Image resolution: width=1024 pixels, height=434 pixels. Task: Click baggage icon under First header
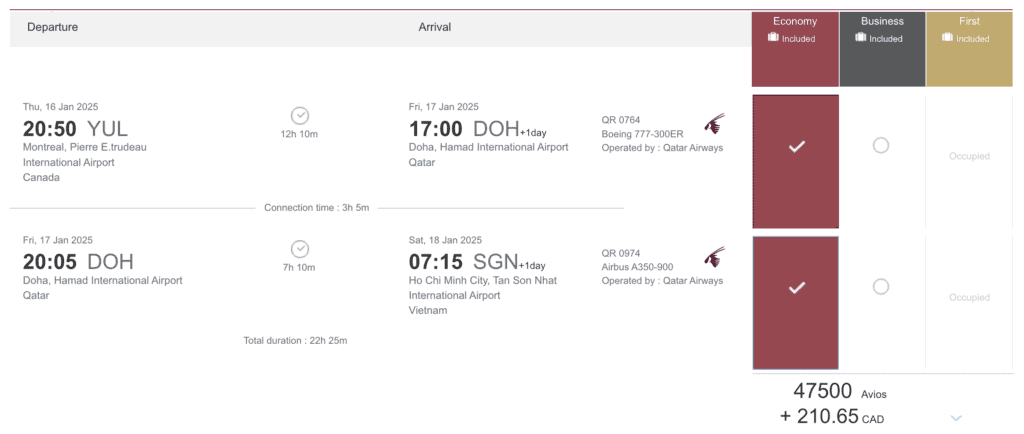click(947, 38)
